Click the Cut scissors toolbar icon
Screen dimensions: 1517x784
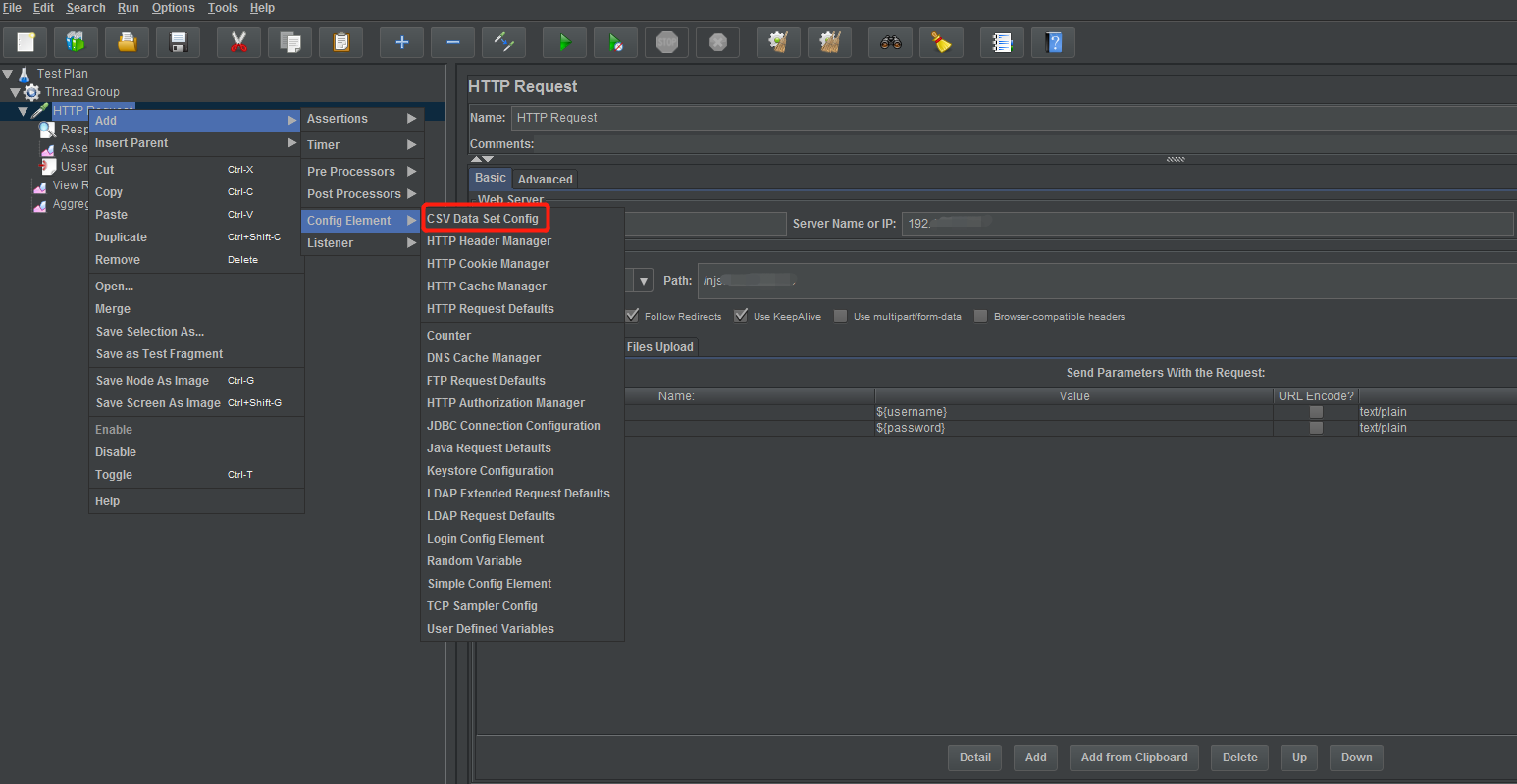click(x=239, y=42)
